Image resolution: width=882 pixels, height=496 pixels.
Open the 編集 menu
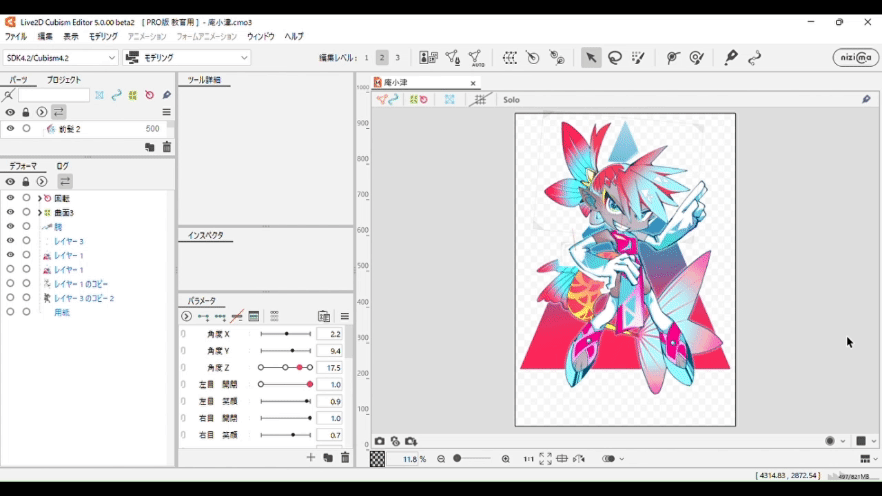click(45, 37)
